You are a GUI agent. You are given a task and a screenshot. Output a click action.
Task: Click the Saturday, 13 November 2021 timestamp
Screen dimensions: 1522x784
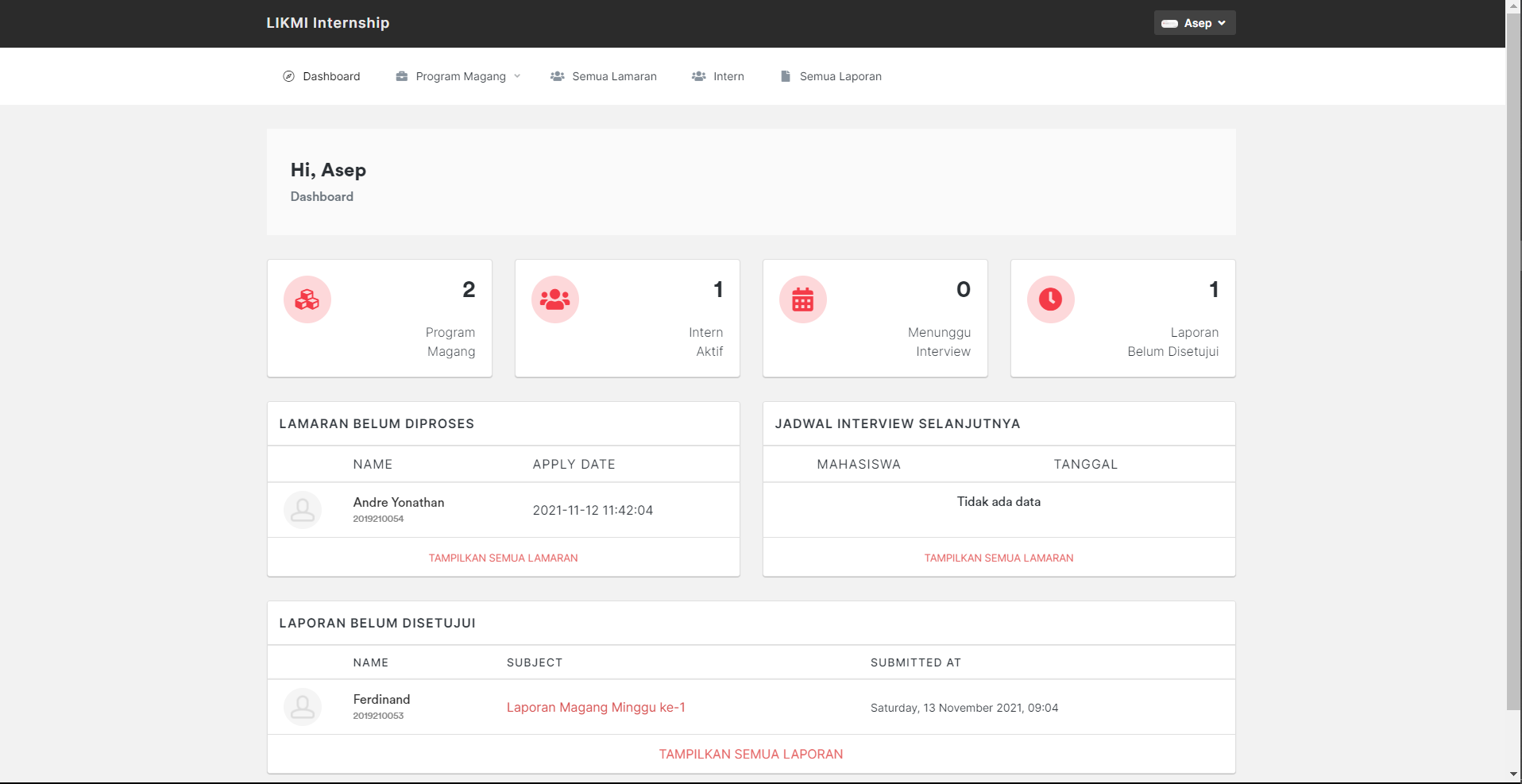click(964, 708)
